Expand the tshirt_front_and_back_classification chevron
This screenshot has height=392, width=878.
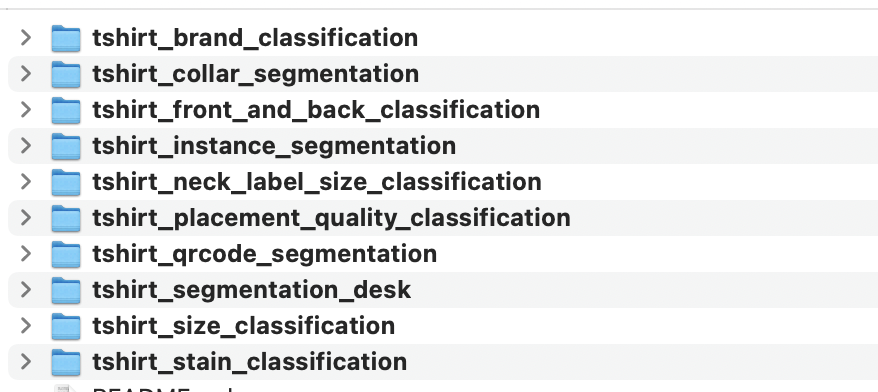[26, 110]
